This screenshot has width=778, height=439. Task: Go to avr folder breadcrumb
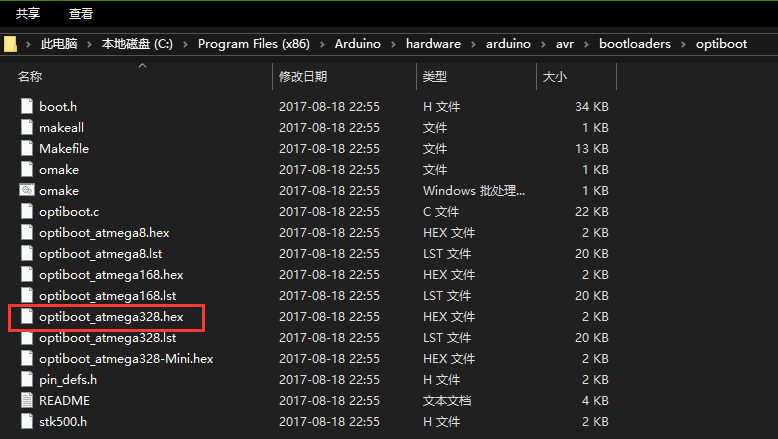pos(565,44)
